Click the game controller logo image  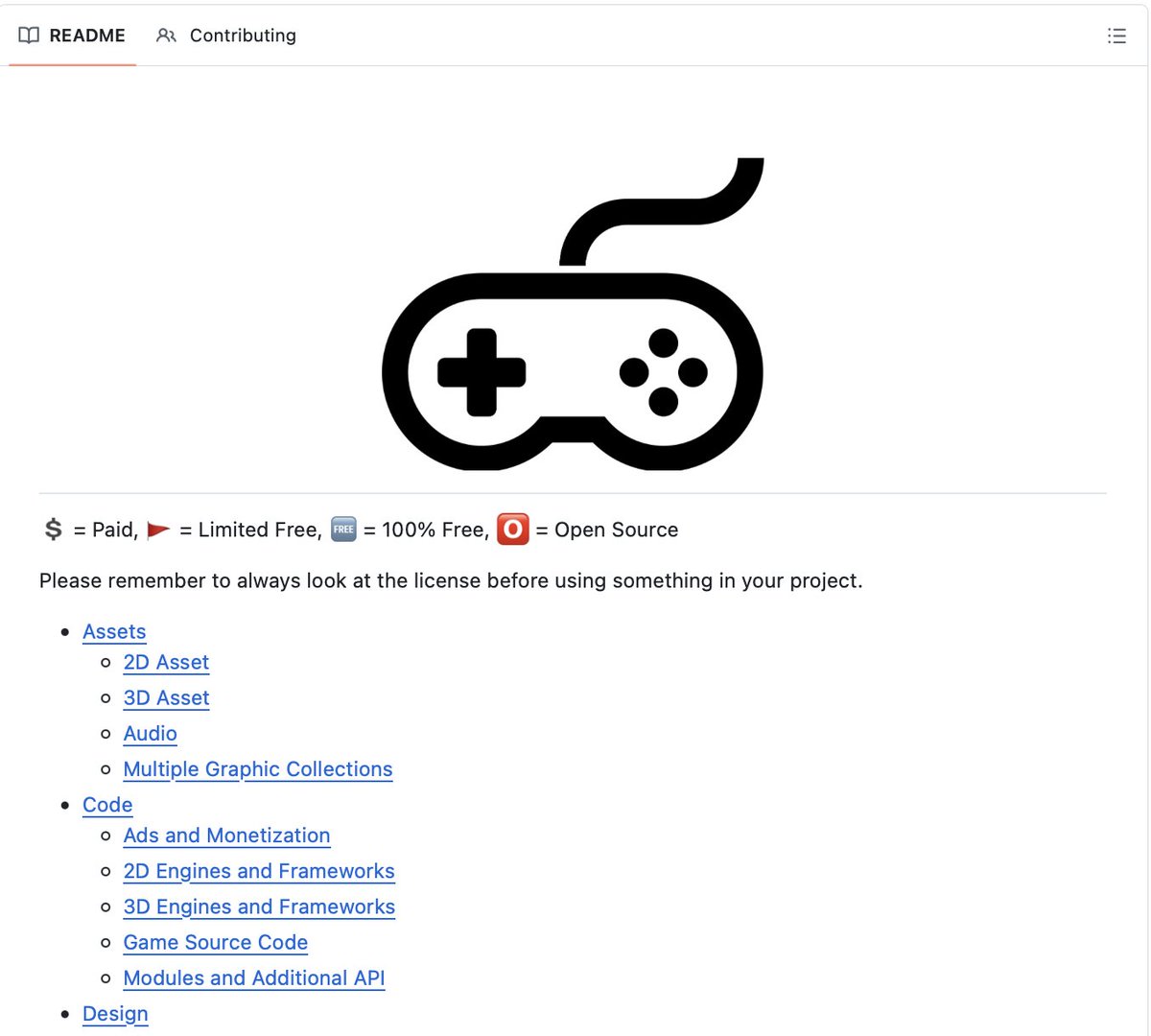pos(573,314)
